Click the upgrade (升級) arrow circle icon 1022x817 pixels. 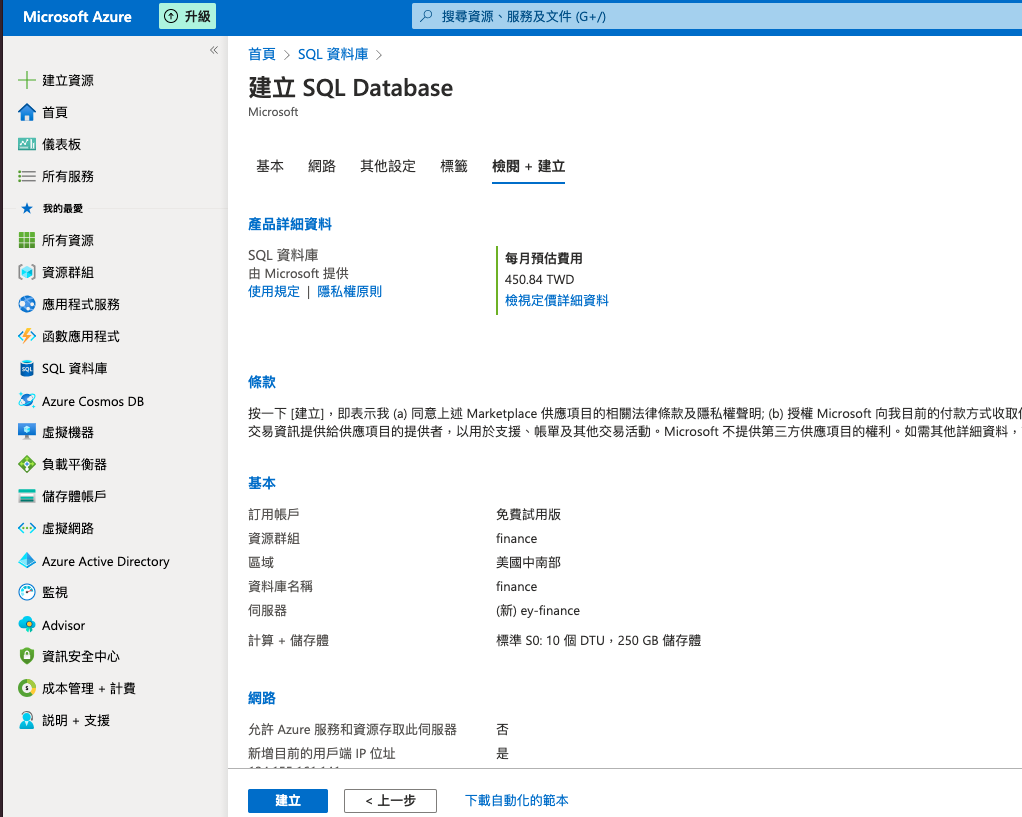(171, 16)
